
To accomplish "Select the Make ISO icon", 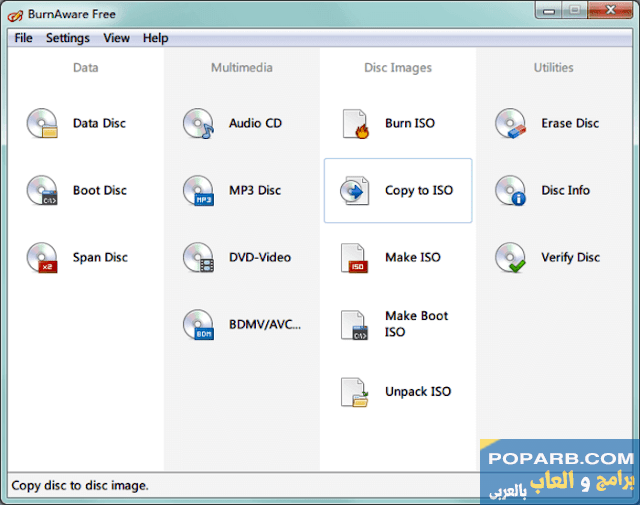I will coord(355,258).
